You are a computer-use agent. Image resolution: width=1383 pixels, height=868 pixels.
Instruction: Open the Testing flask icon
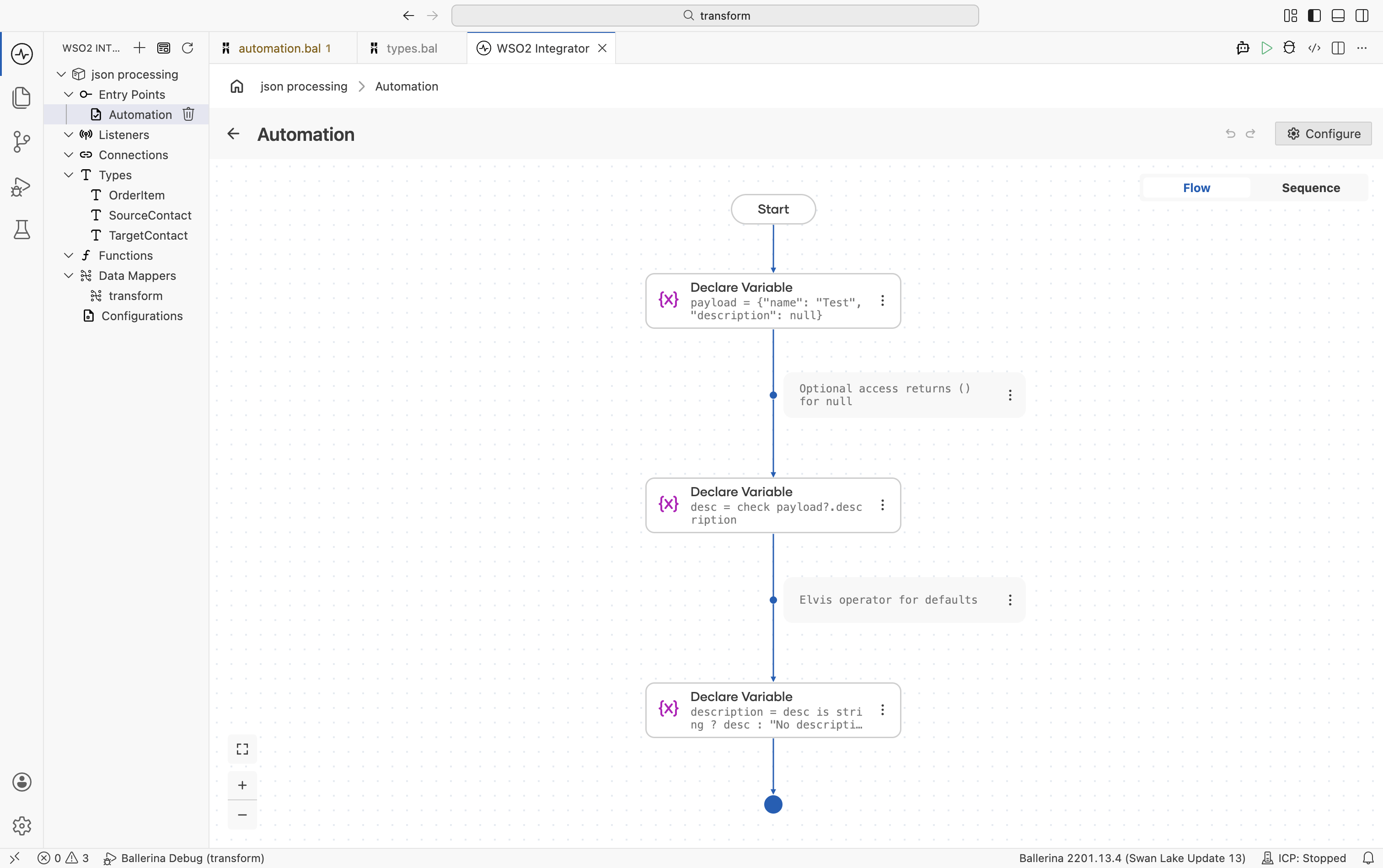[x=22, y=230]
